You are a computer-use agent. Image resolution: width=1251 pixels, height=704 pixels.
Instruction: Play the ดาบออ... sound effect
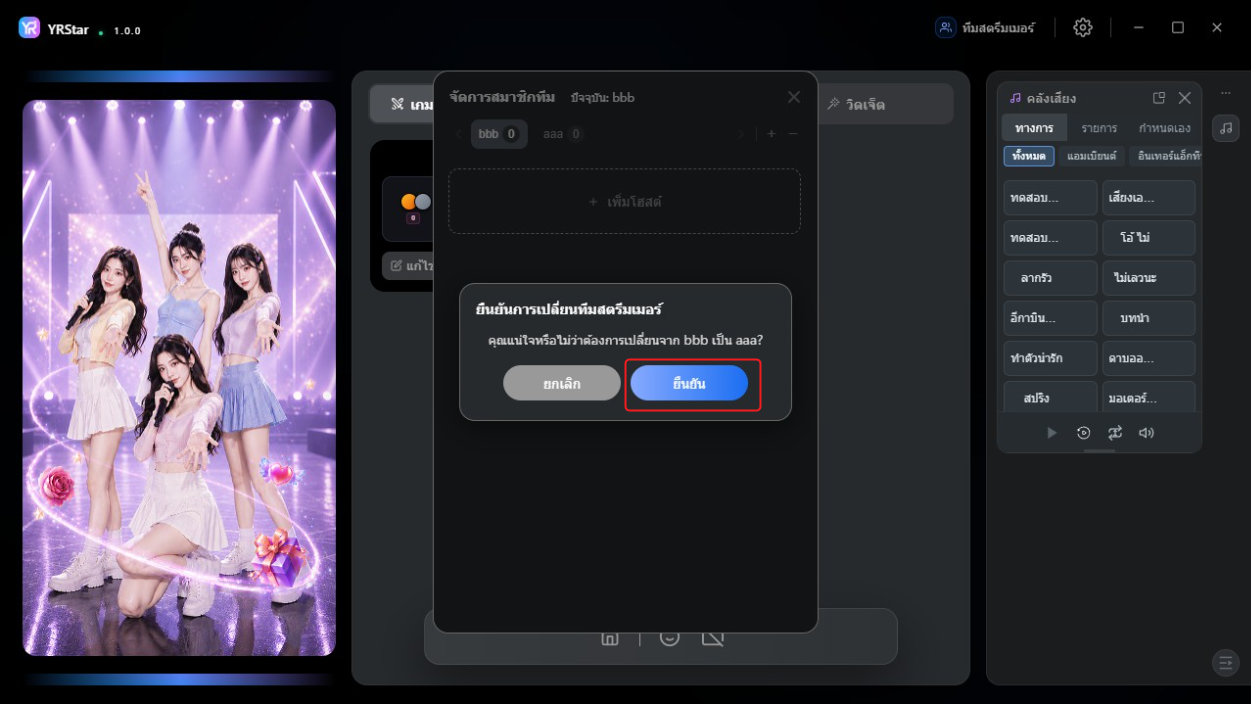[x=1148, y=358]
